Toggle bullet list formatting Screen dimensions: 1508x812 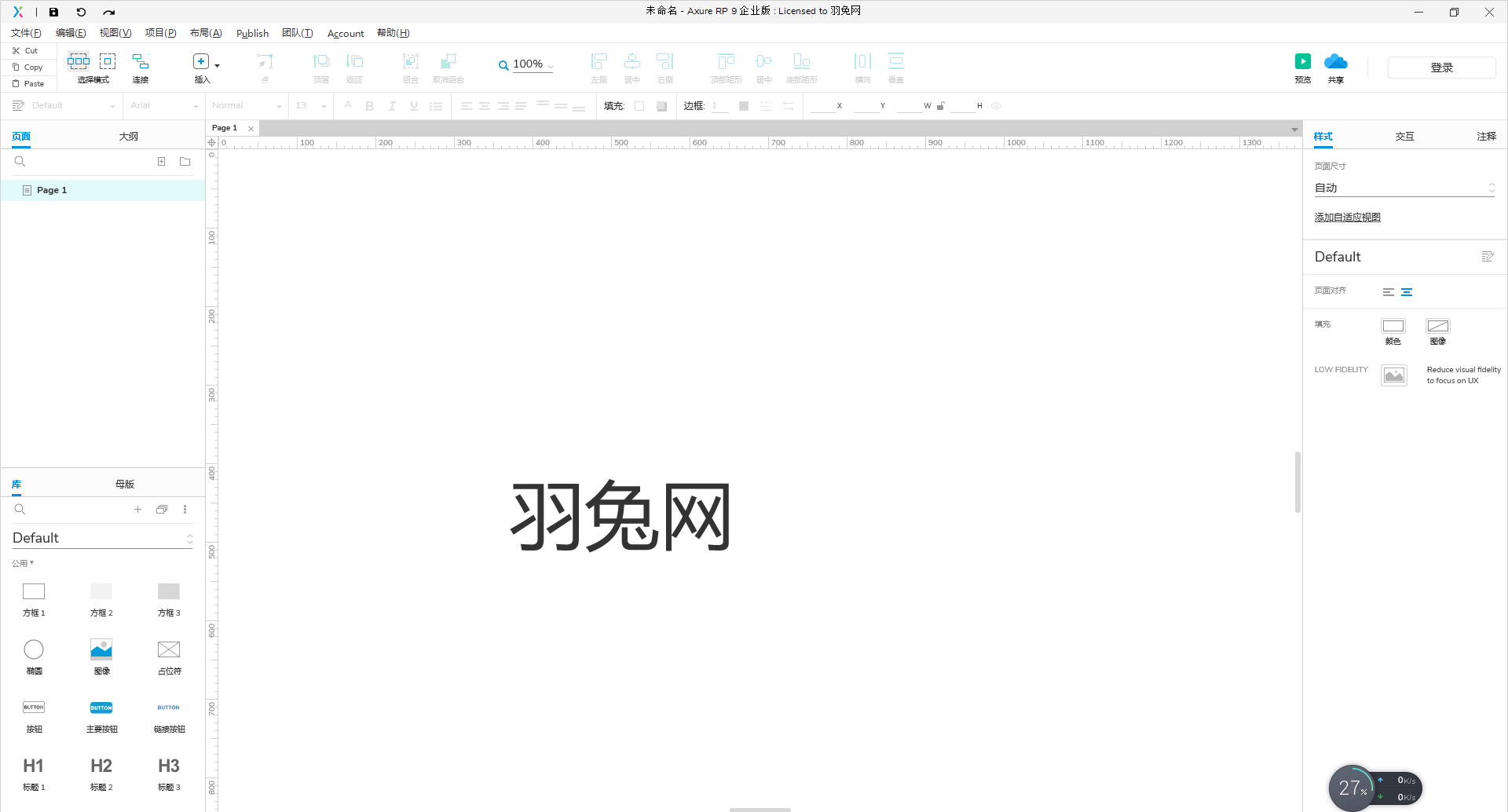(436, 106)
